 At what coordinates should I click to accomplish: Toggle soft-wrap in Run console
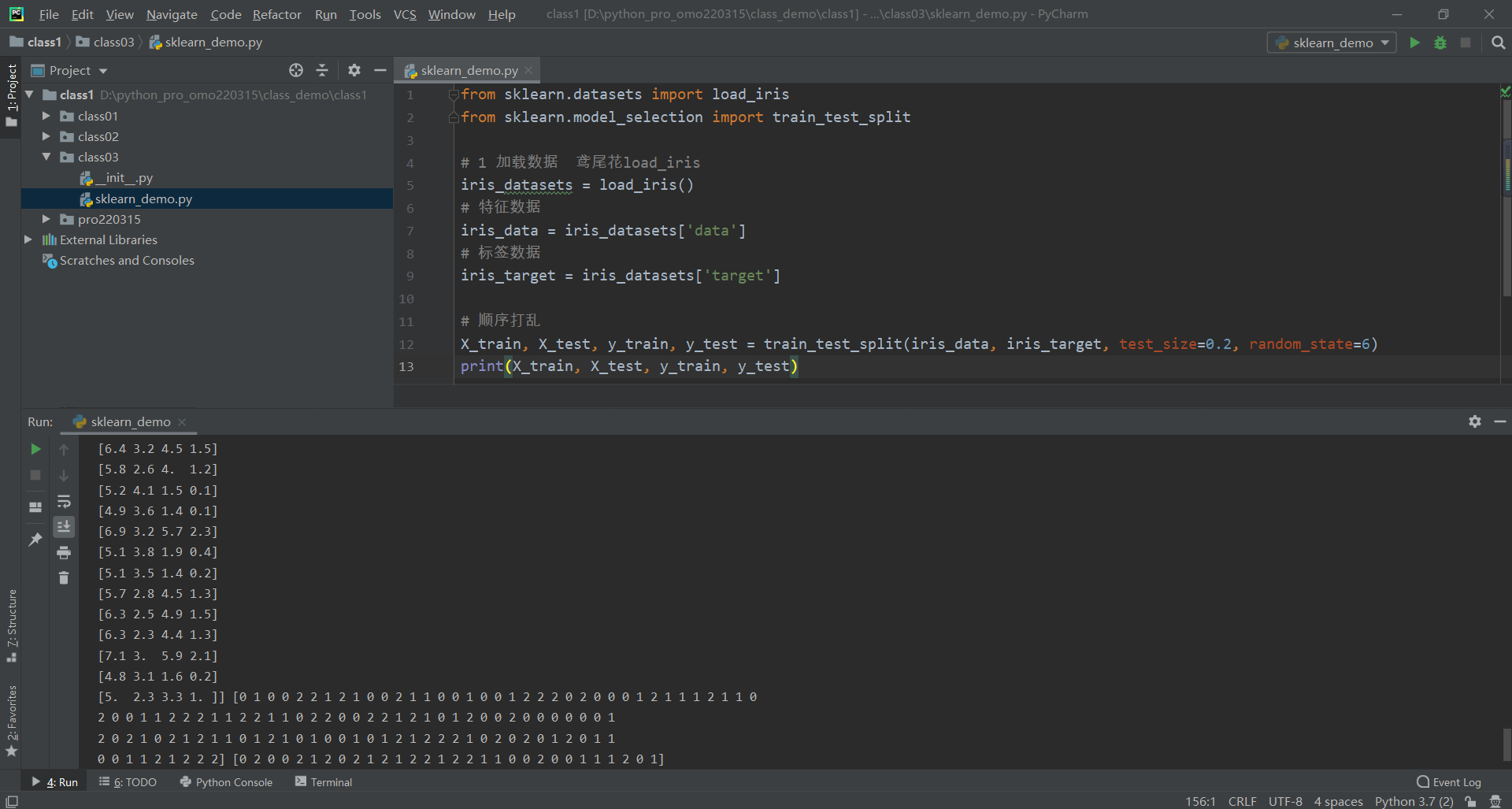click(64, 501)
